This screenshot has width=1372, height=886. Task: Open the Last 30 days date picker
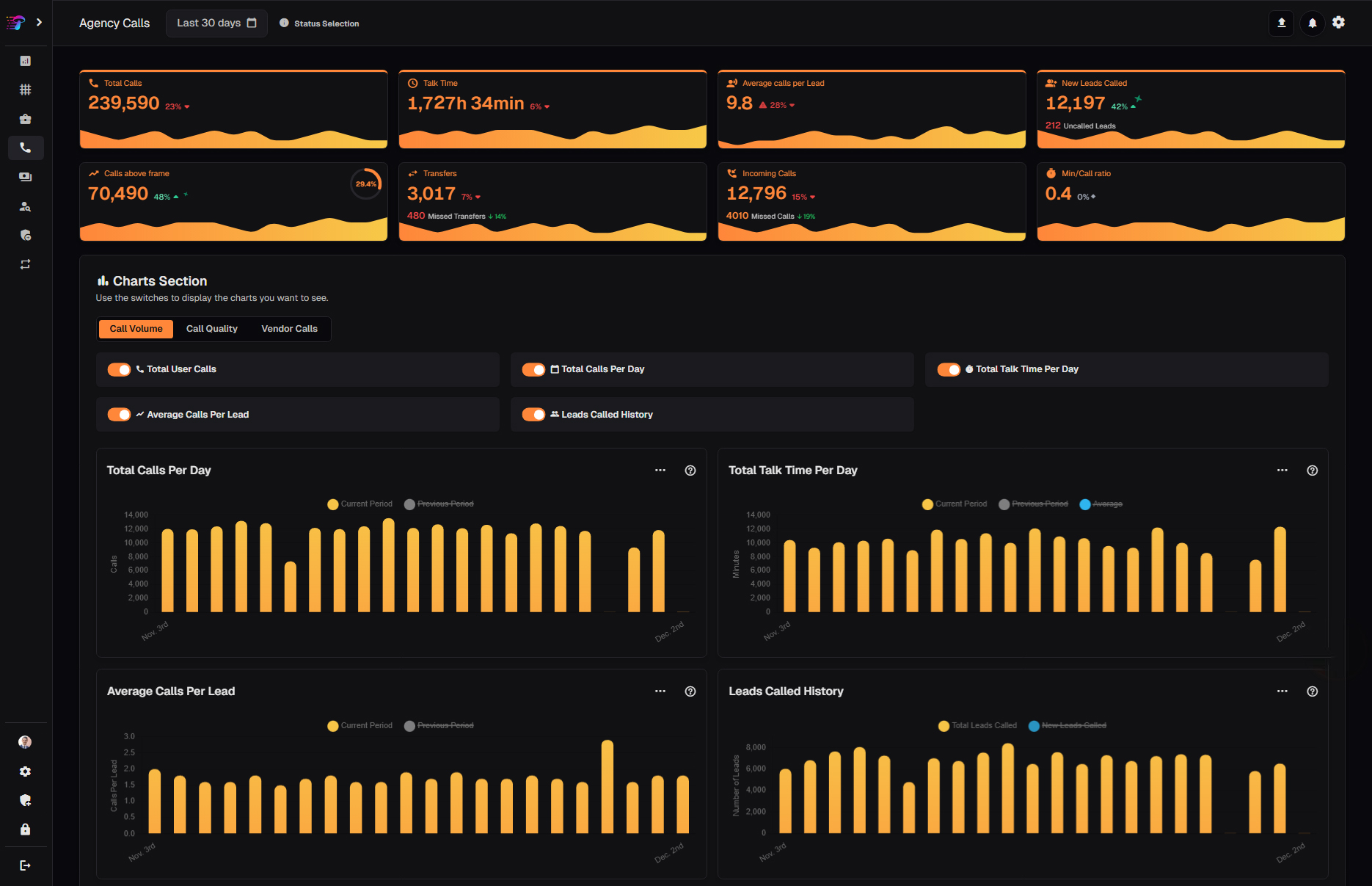(x=216, y=23)
